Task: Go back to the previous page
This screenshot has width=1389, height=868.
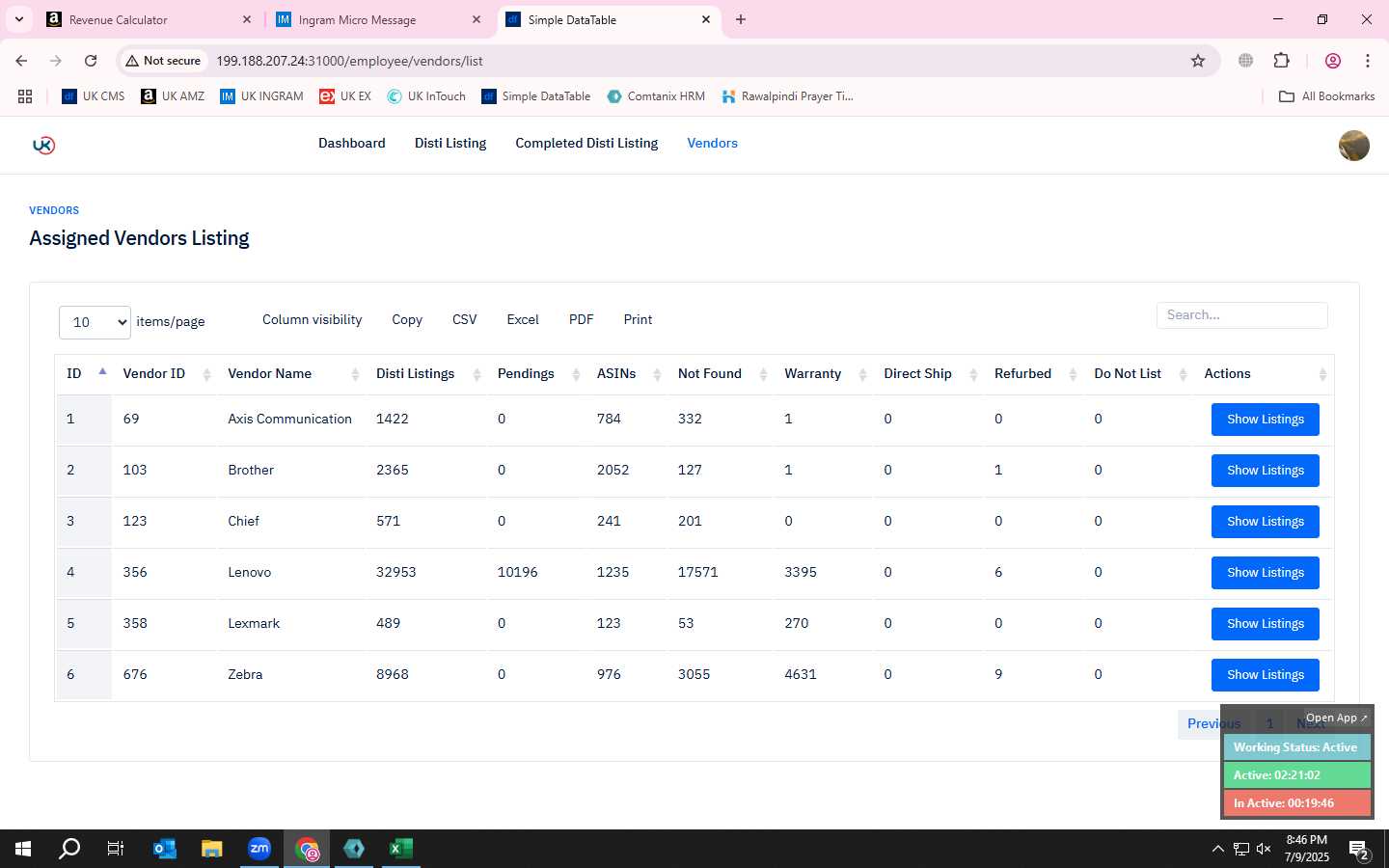Action: (21, 61)
